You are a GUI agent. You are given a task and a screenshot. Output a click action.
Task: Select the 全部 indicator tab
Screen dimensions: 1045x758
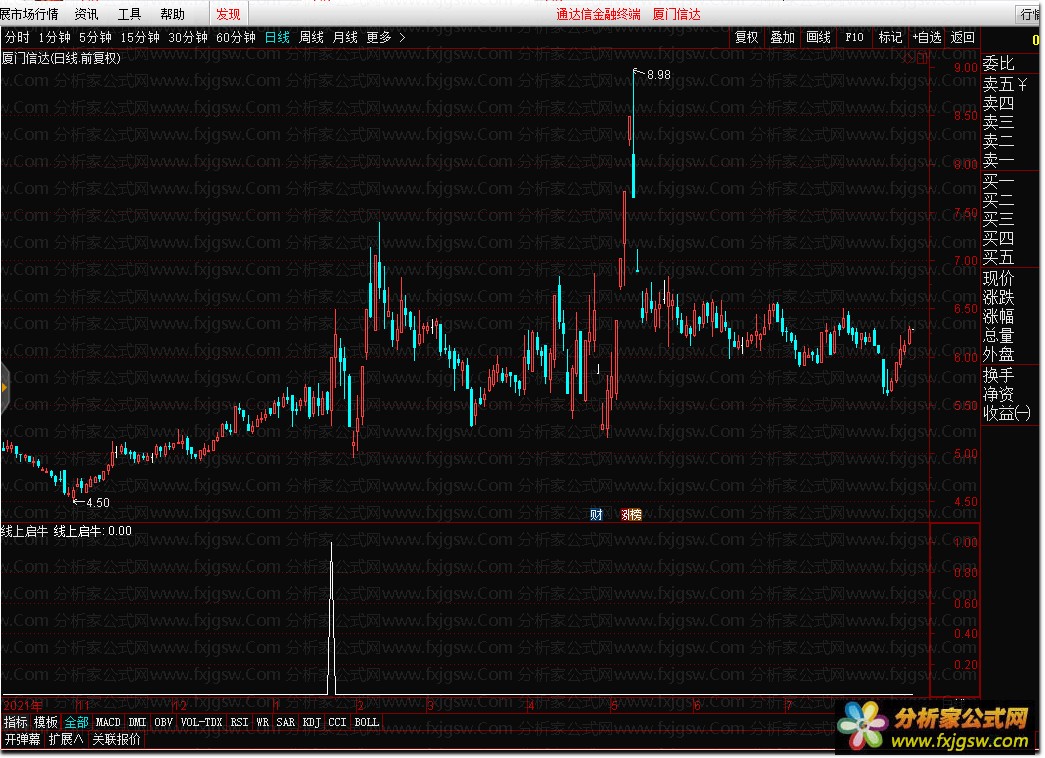point(77,722)
